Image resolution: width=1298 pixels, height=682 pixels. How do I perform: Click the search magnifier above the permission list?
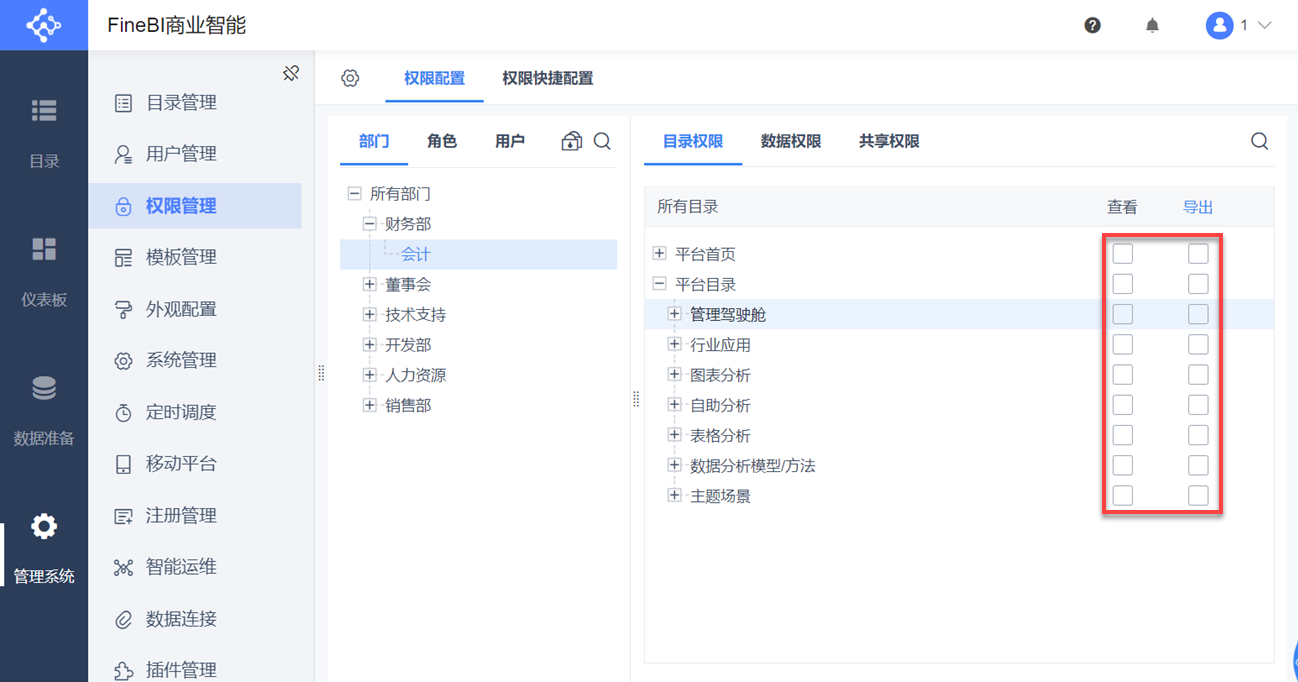tap(1259, 141)
